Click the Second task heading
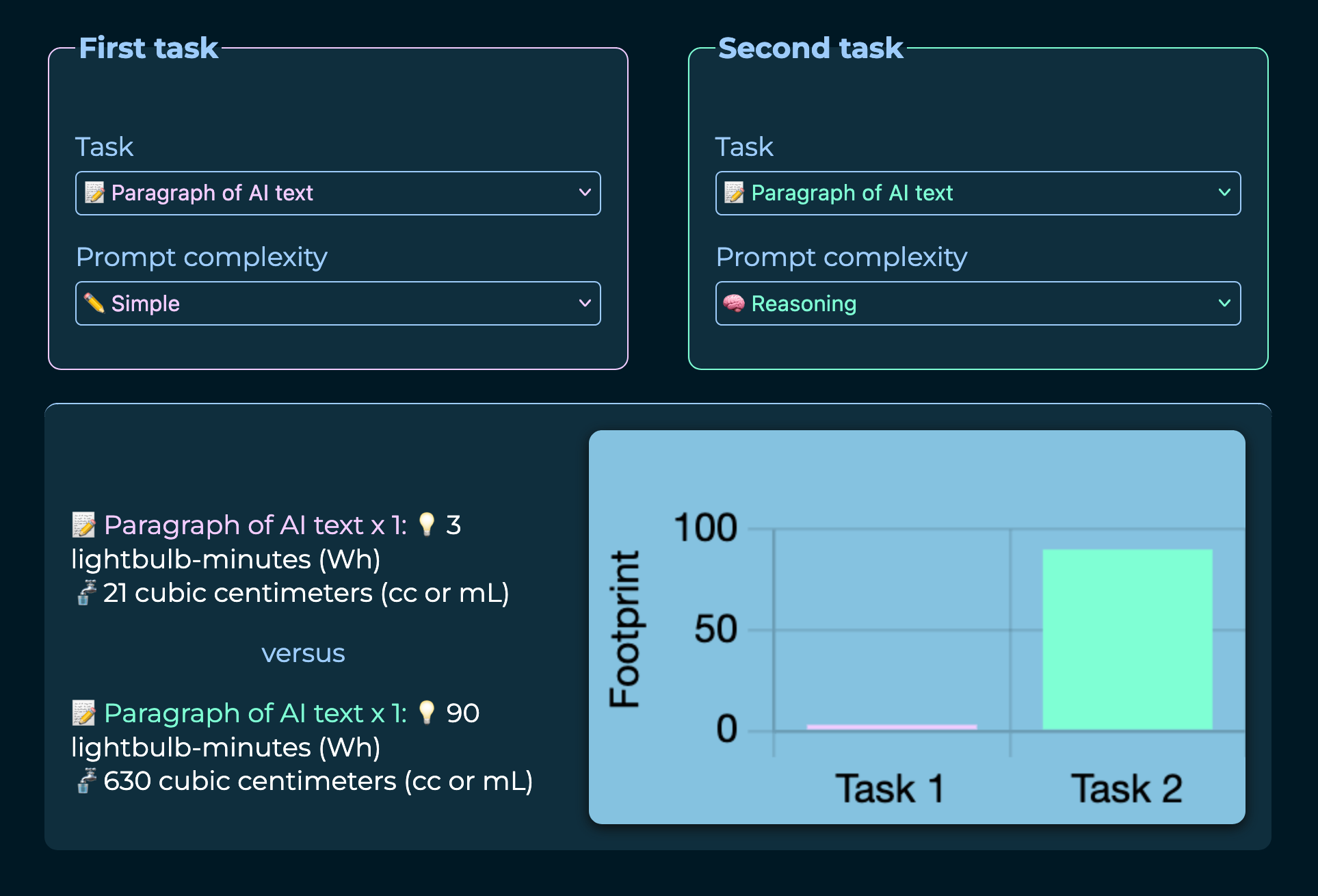 [810, 49]
